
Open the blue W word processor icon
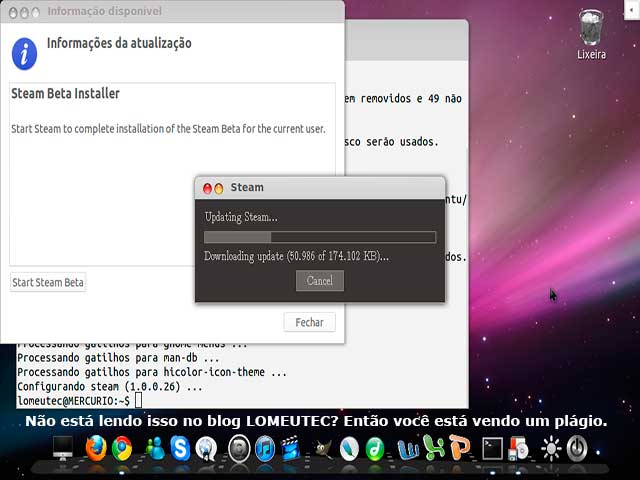(x=408, y=449)
